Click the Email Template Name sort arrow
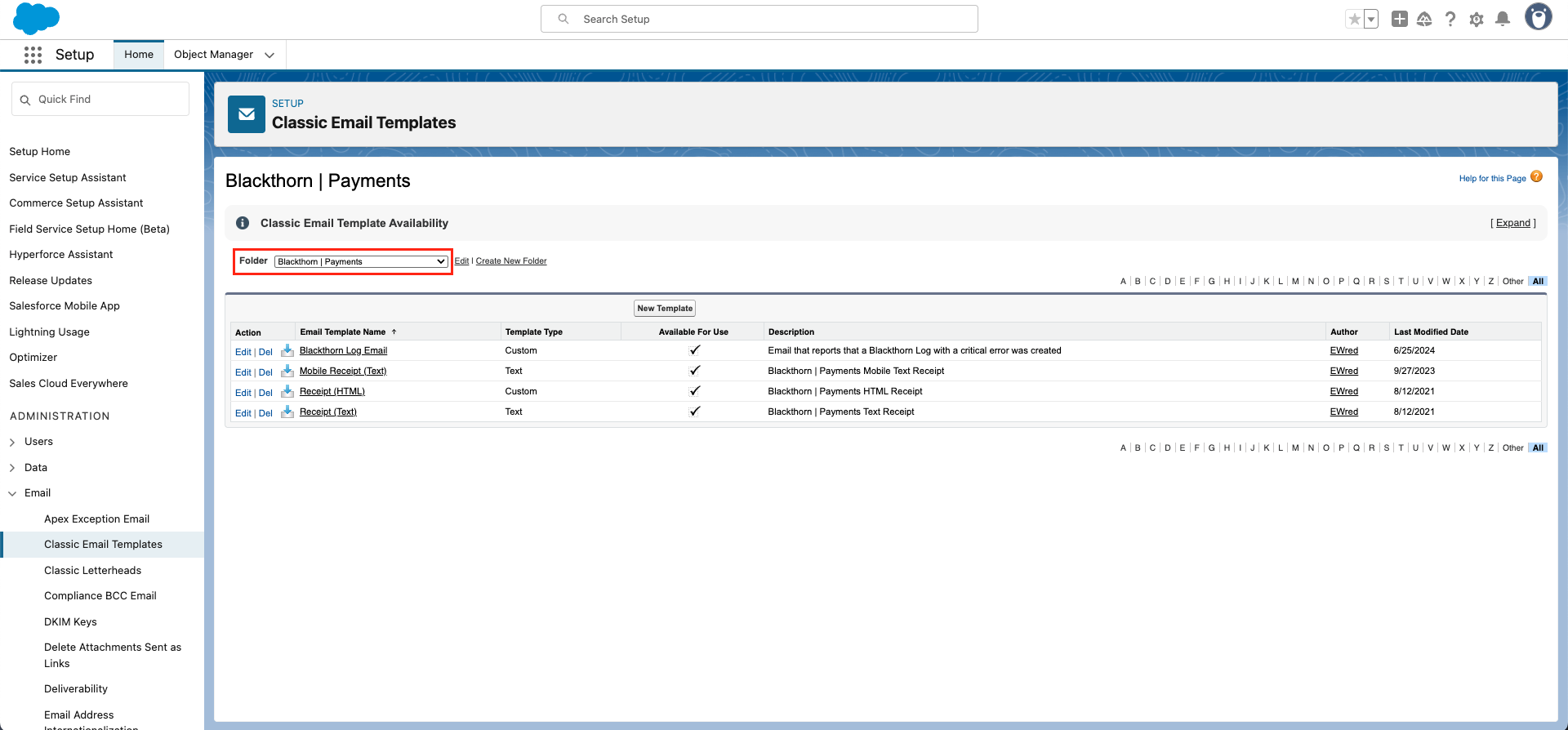 click(x=394, y=332)
